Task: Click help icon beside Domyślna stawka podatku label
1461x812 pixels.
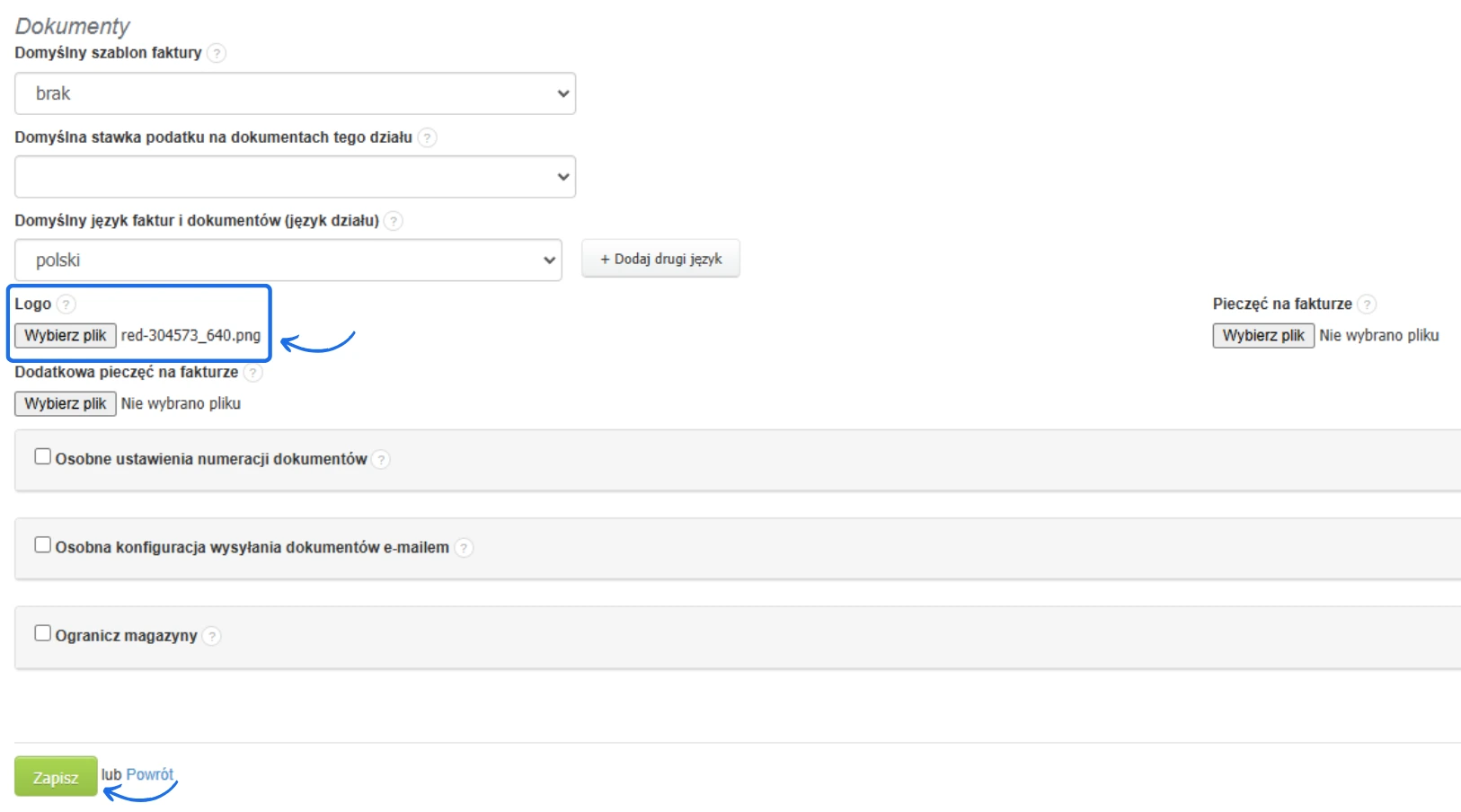Action: click(428, 137)
